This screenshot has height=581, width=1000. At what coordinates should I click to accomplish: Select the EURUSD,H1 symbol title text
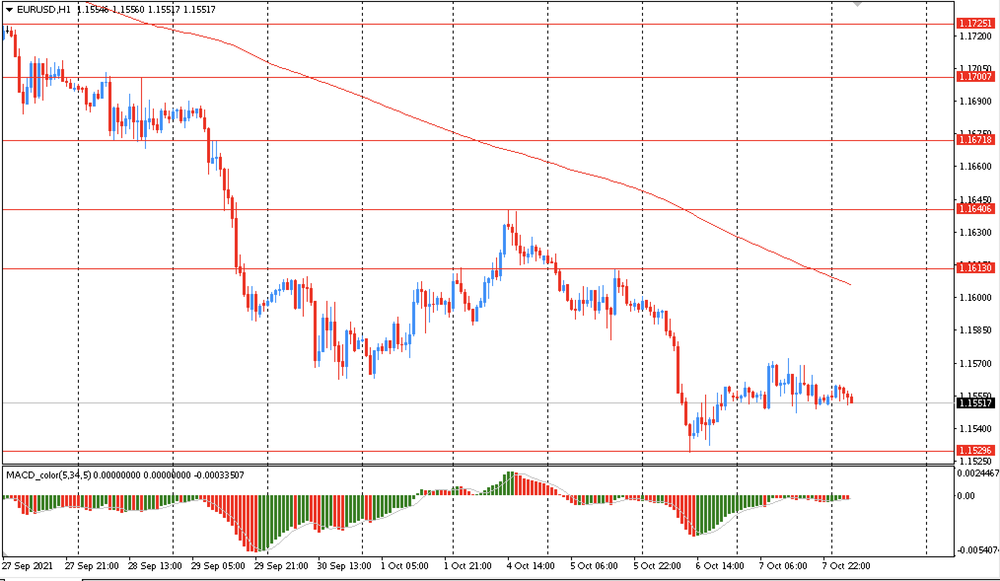43,10
